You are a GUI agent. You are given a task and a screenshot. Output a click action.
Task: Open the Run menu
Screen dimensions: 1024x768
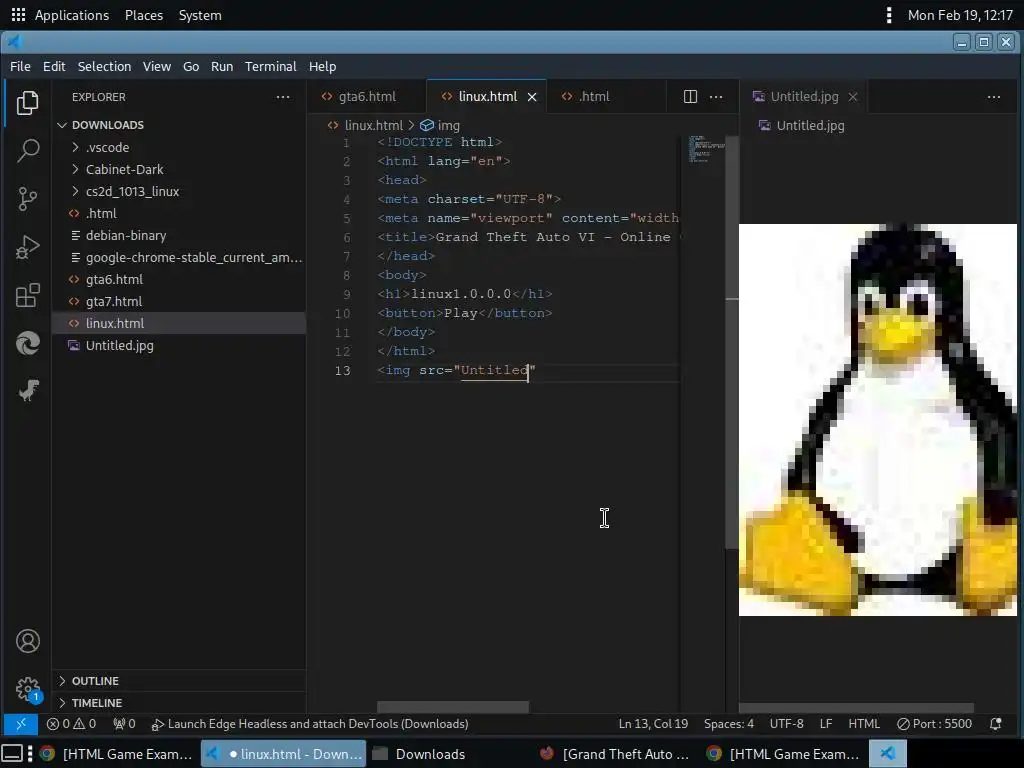pos(222,67)
